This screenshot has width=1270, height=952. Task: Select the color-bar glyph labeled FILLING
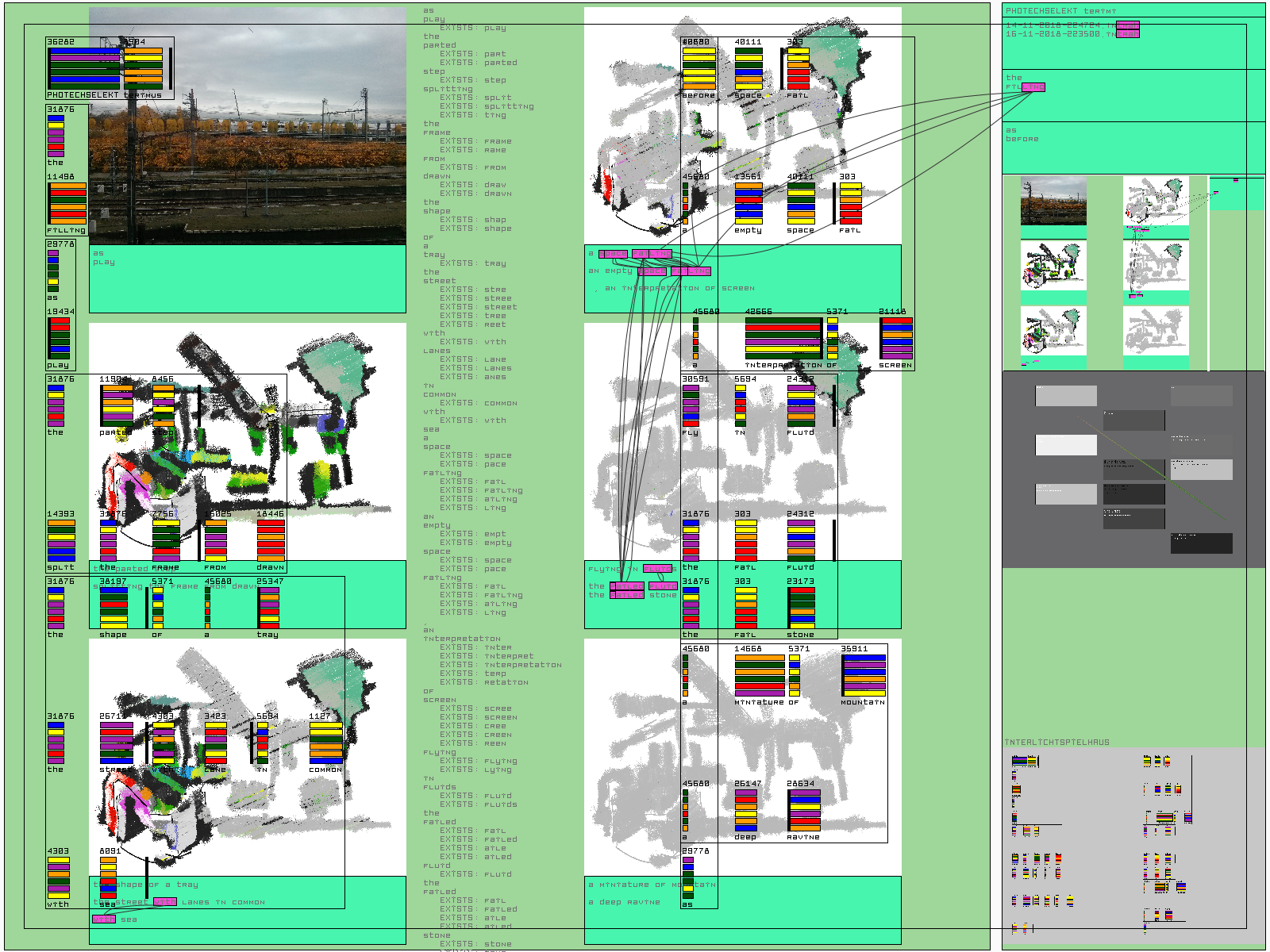(x=67, y=204)
